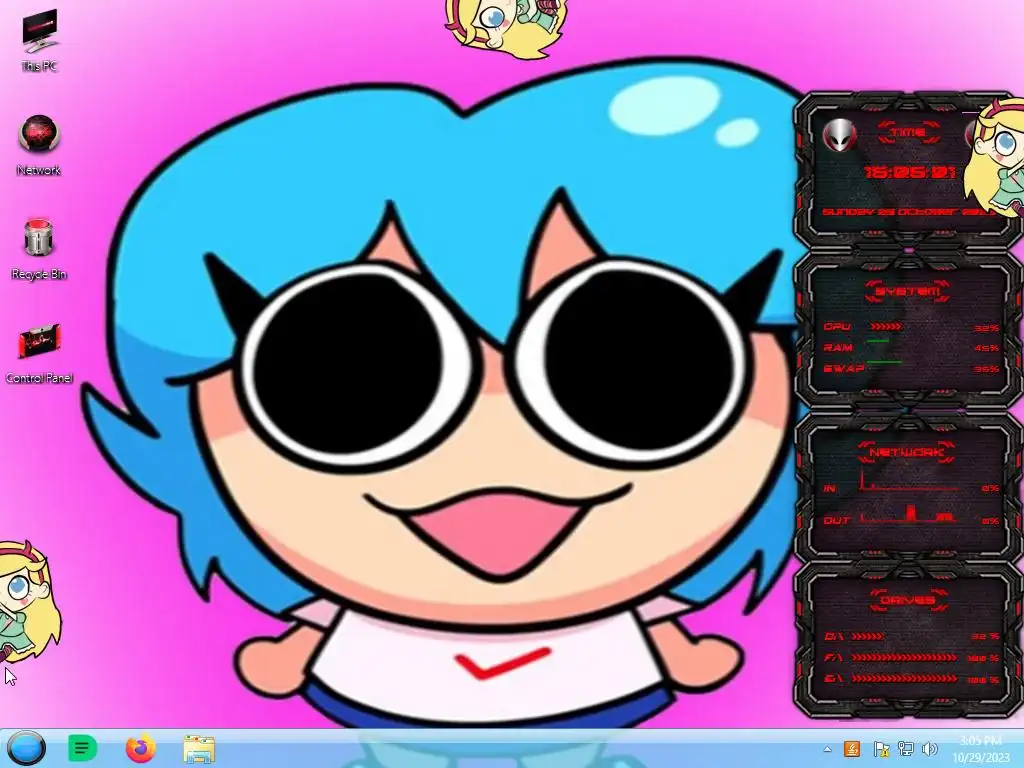Click the CPU usage bar
The width and height of the screenshot is (1024, 768).
point(886,326)
